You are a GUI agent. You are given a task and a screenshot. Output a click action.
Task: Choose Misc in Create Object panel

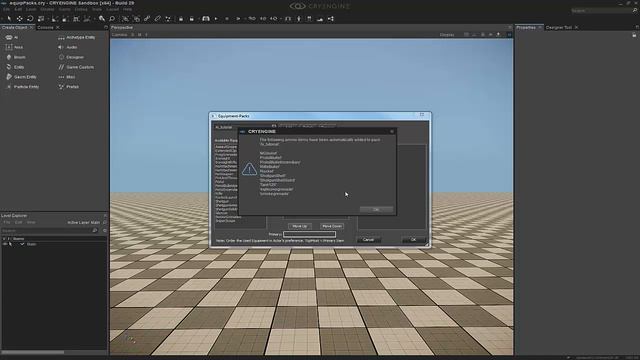[x=67, y=77]
